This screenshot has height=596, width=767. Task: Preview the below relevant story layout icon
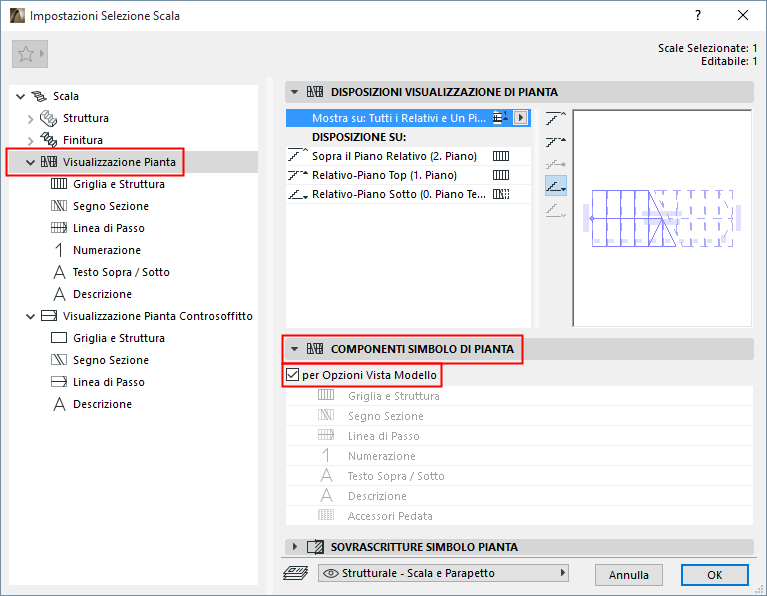coord(556,210)
